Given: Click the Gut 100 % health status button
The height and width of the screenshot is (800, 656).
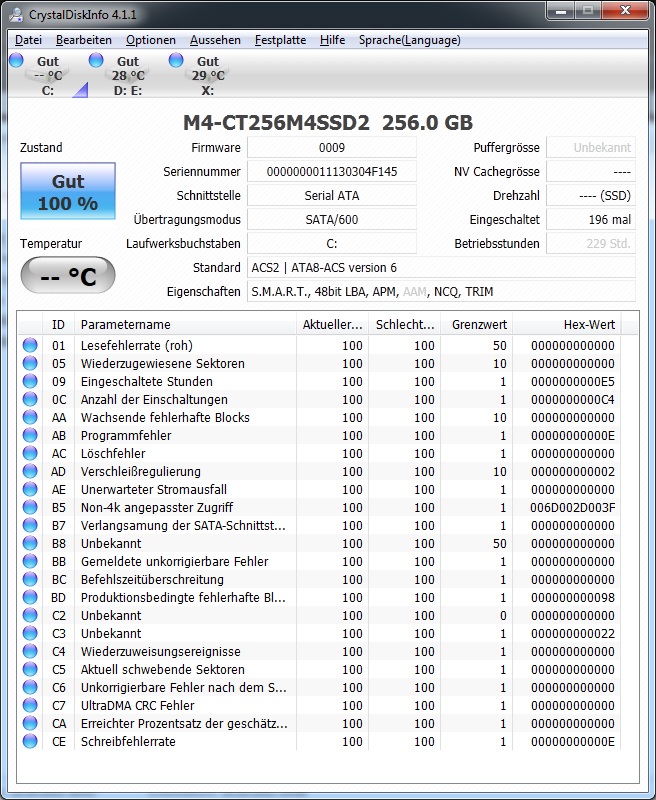Looking at the screenshot, I should [68, 191].
